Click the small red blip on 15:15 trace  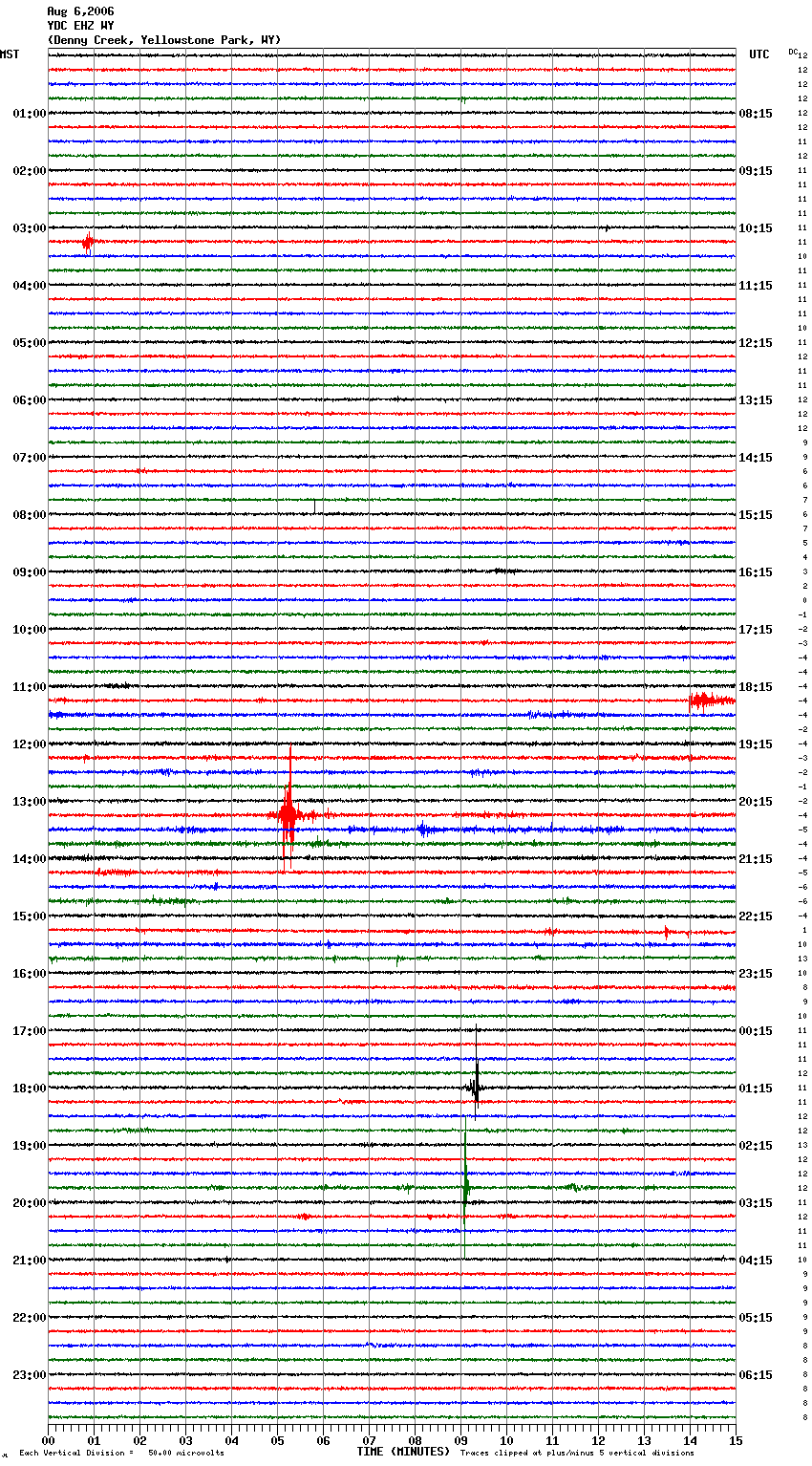pyautogui.click(x=667, y=931)
